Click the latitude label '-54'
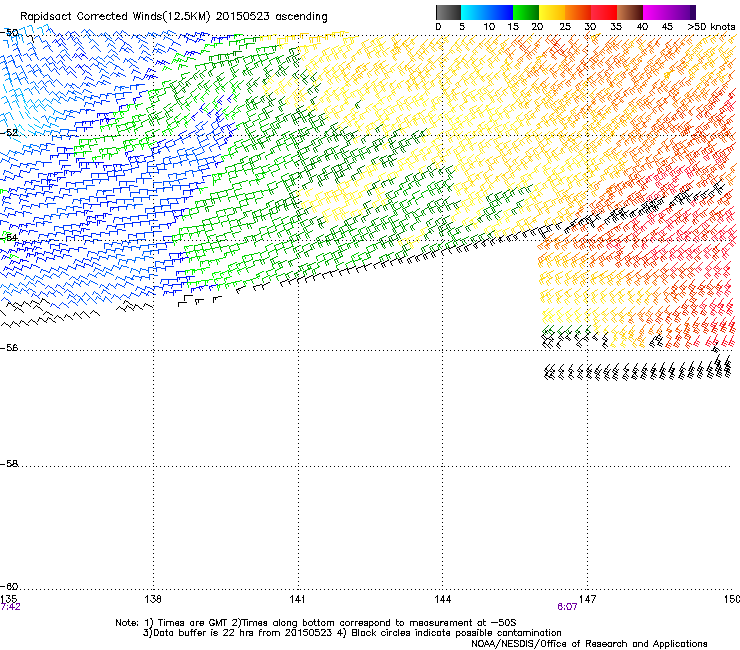Screen dimensions: 740x650 tap(9, 237)
